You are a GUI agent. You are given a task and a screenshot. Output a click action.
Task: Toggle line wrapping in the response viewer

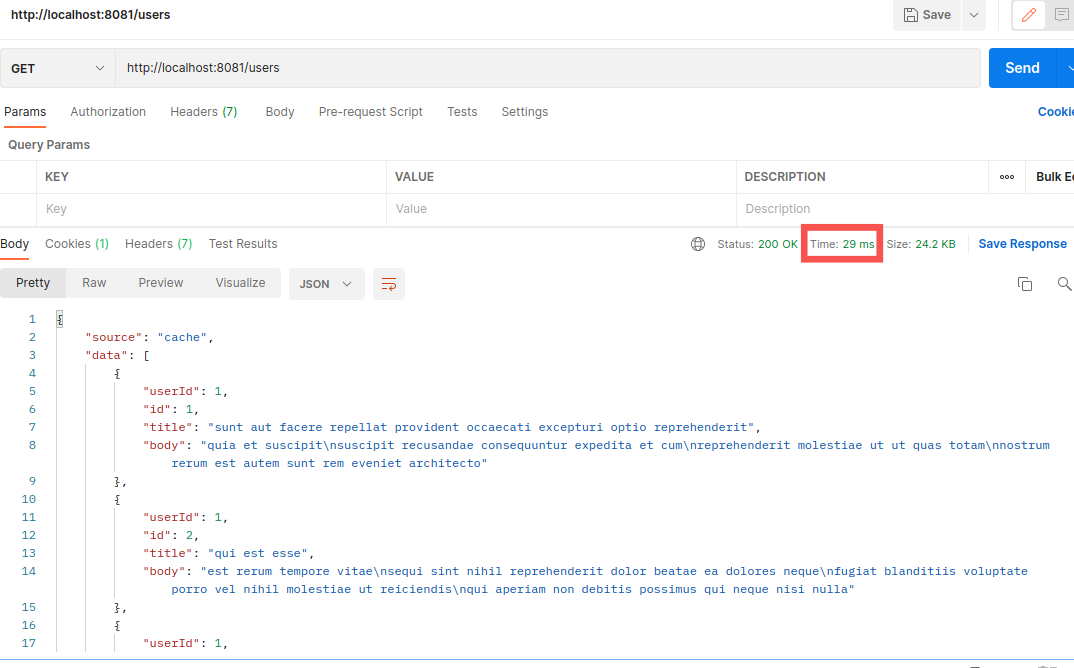point(388,283)
